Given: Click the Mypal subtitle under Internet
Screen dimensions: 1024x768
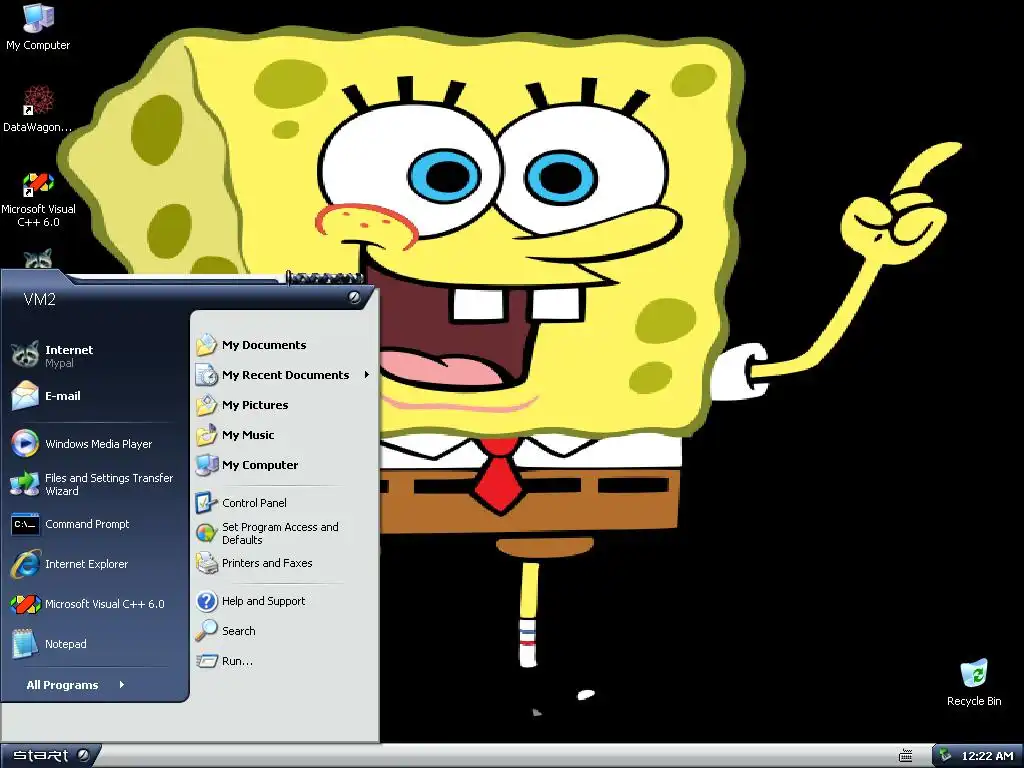Looking at the screenshot, I should [x=59, y=363].
